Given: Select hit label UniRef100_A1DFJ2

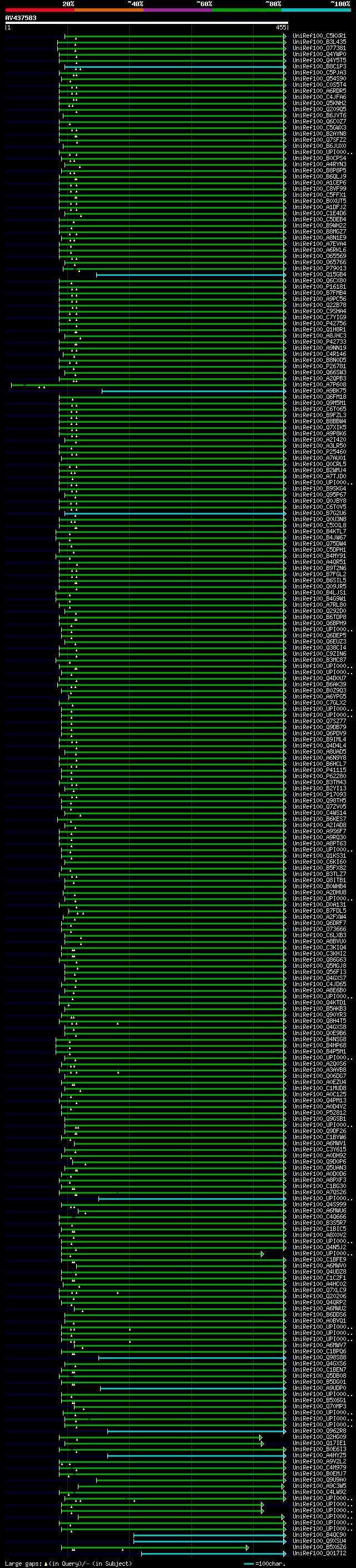Looking at the screenshot, I should (319, 207).
